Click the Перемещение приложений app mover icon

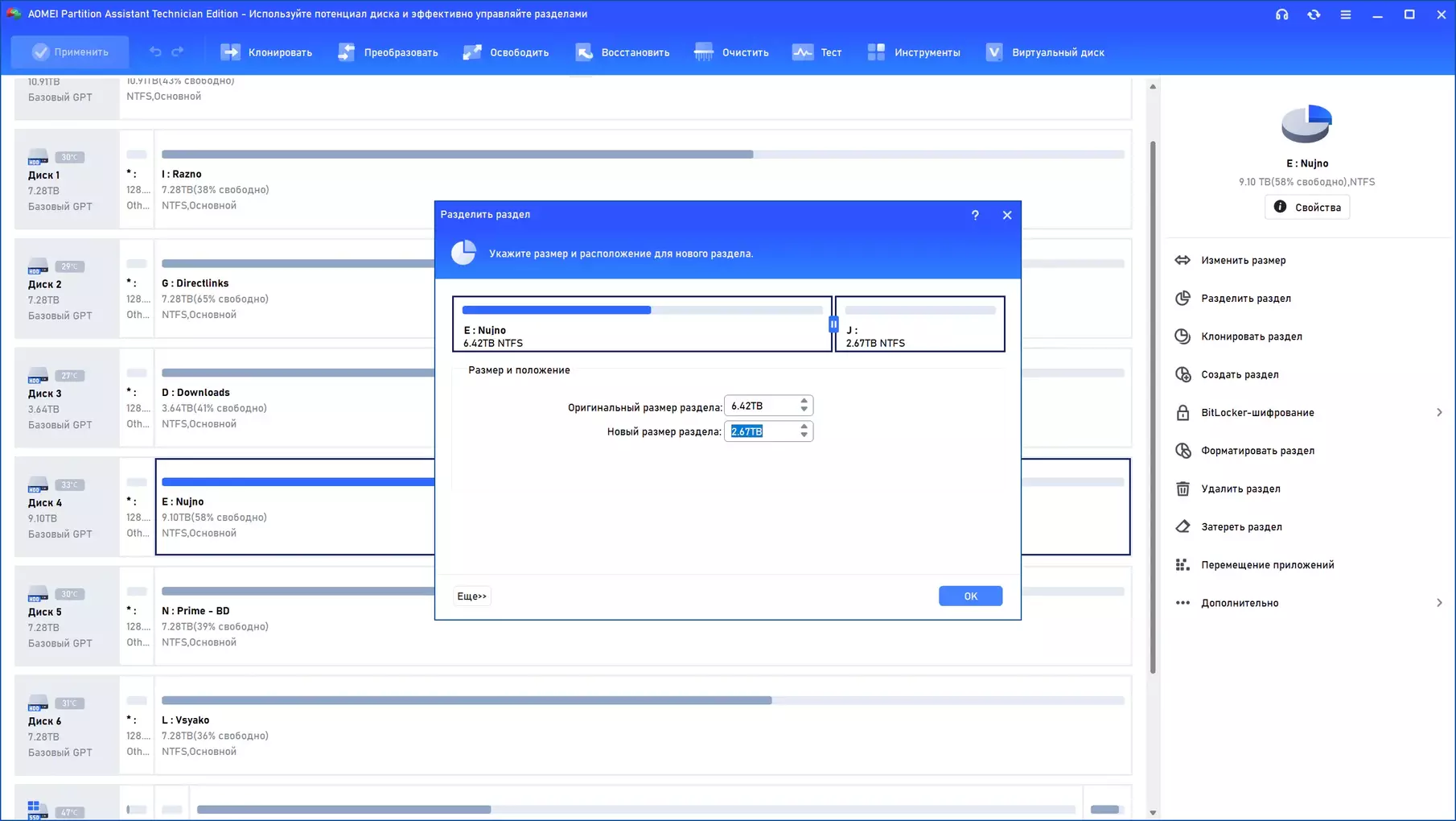click(1182, 565)
